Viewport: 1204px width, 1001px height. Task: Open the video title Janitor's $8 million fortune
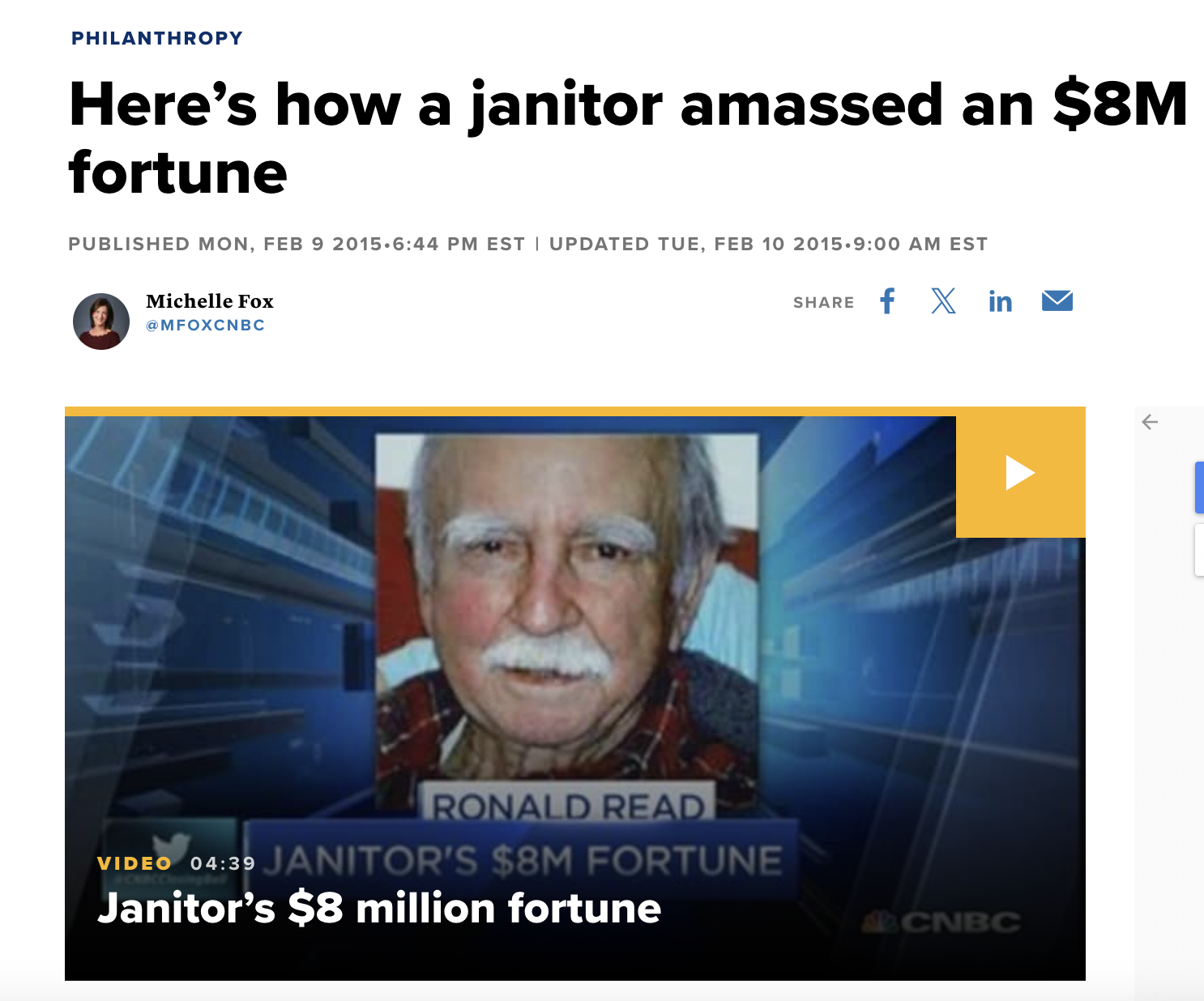click(379, 908)
